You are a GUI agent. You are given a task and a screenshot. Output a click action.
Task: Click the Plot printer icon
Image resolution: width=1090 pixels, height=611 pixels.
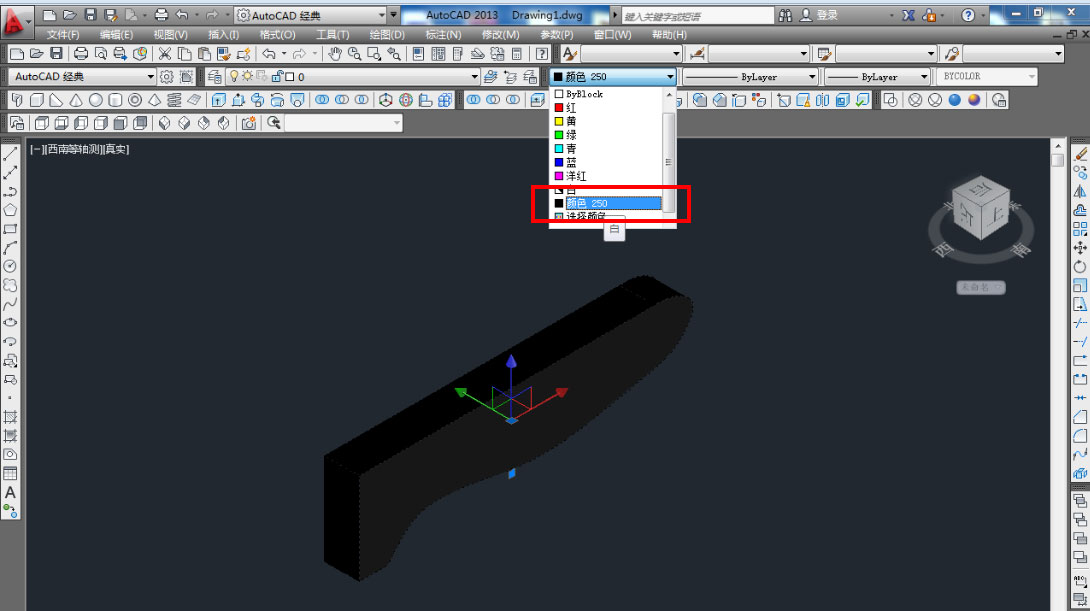(x=81, y=54)
